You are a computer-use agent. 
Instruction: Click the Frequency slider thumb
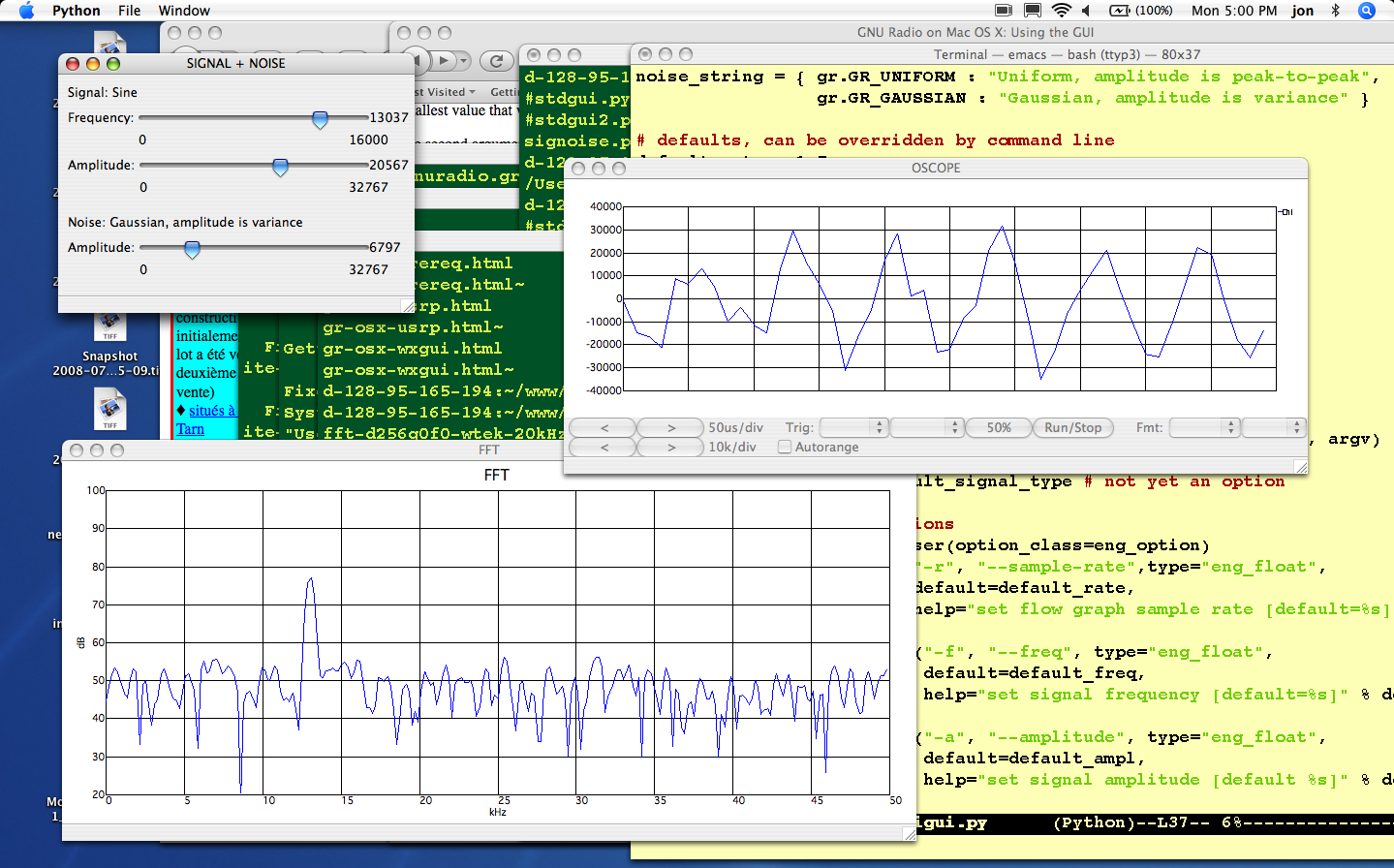(320, 119)
